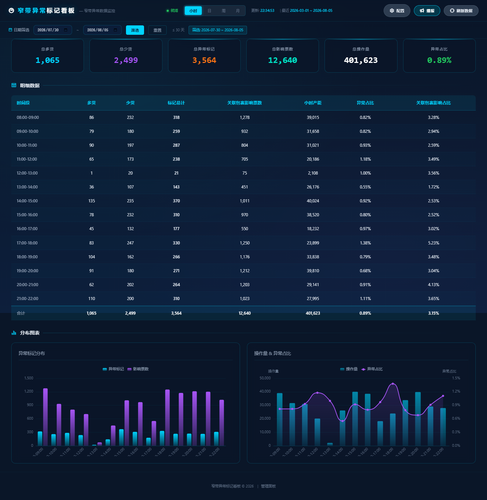
Task: Click the 少货 column header
Action: point(130,103)
